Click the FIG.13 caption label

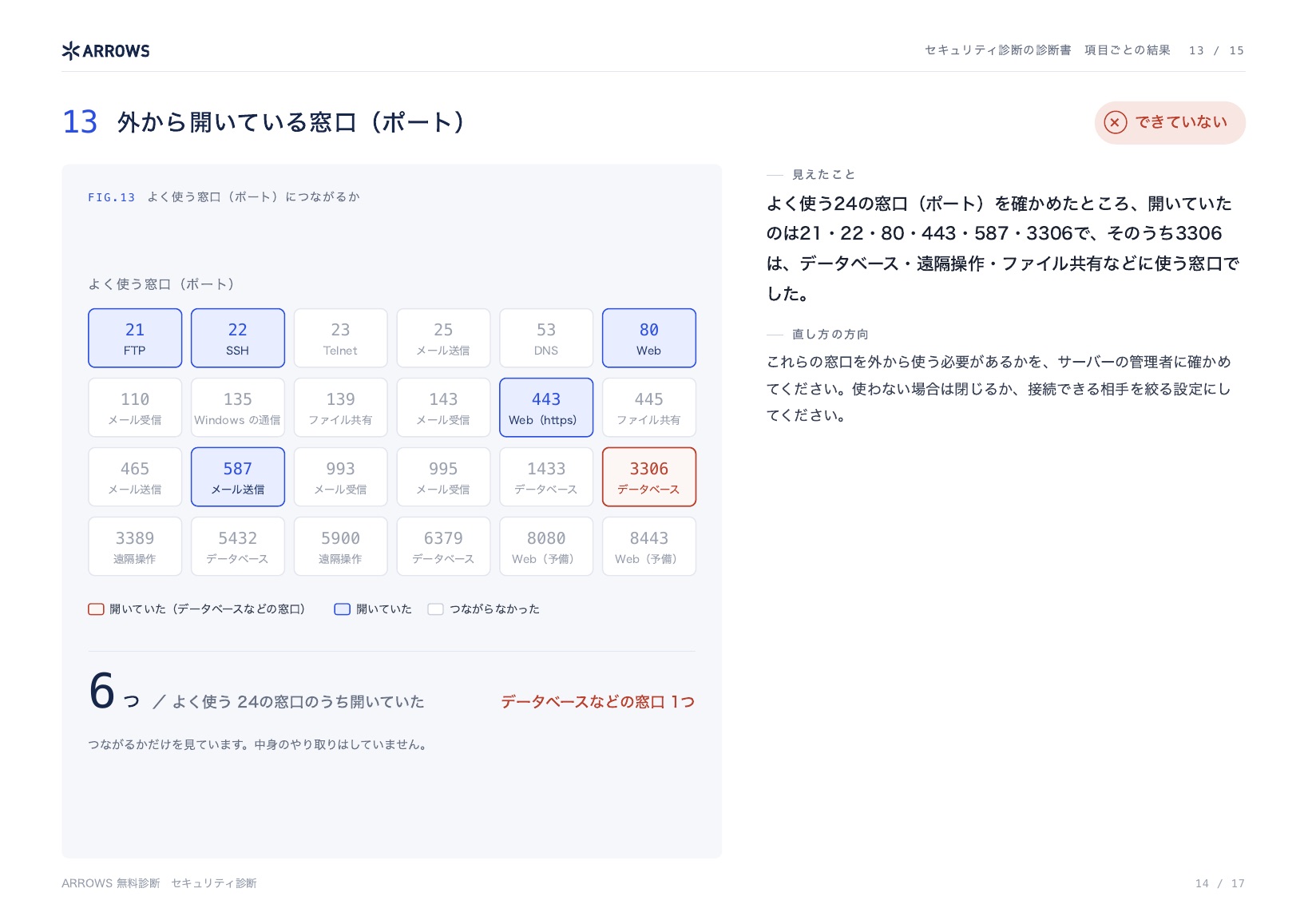point(111,197)
